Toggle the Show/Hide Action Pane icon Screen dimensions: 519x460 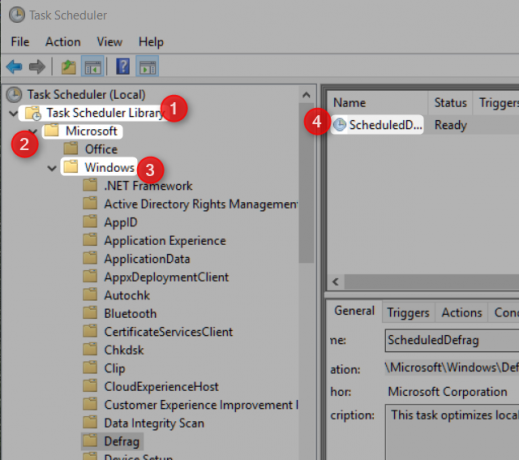click(x=147, y=67)
